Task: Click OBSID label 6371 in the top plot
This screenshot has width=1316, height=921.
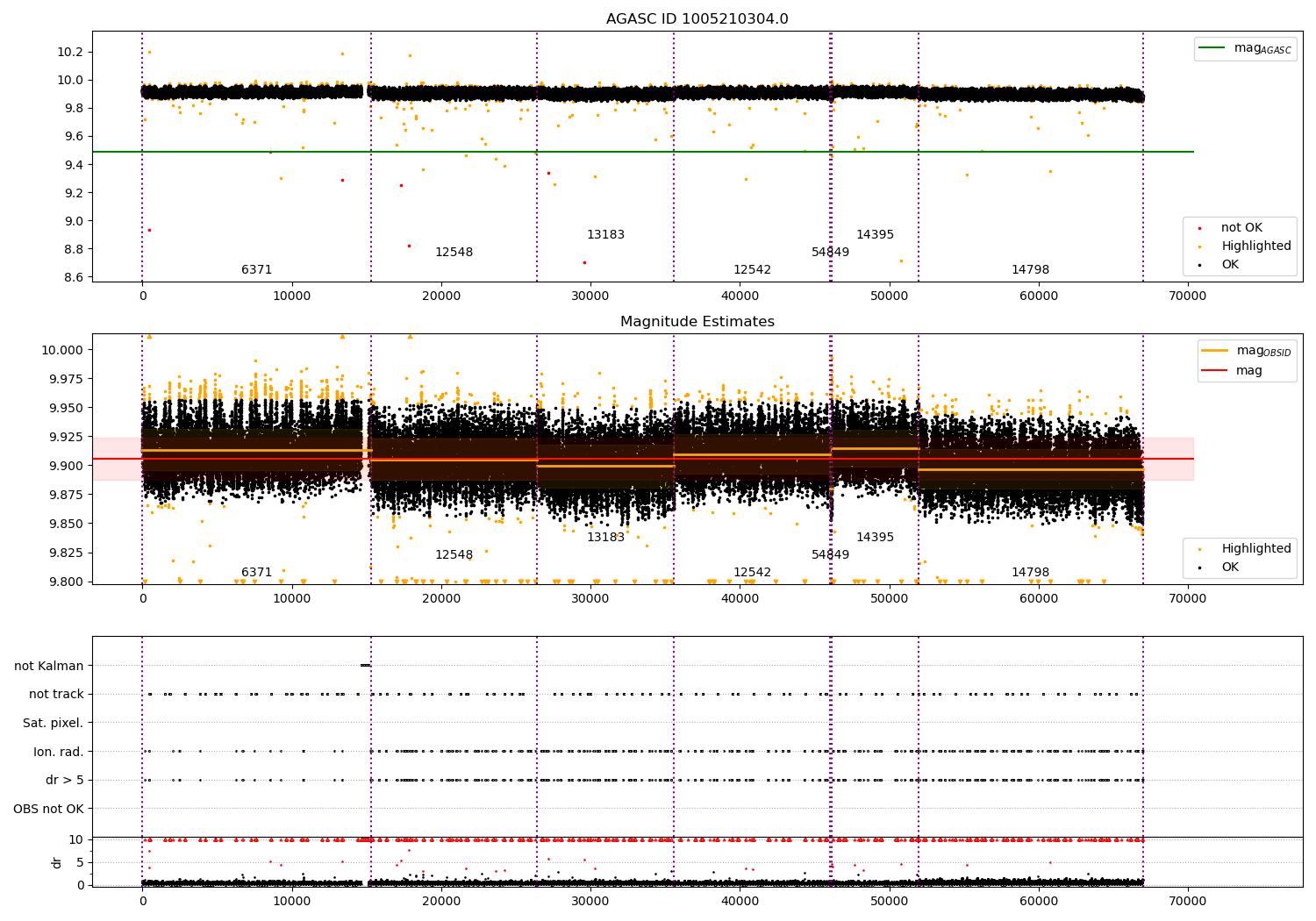Action: point(257,270)
